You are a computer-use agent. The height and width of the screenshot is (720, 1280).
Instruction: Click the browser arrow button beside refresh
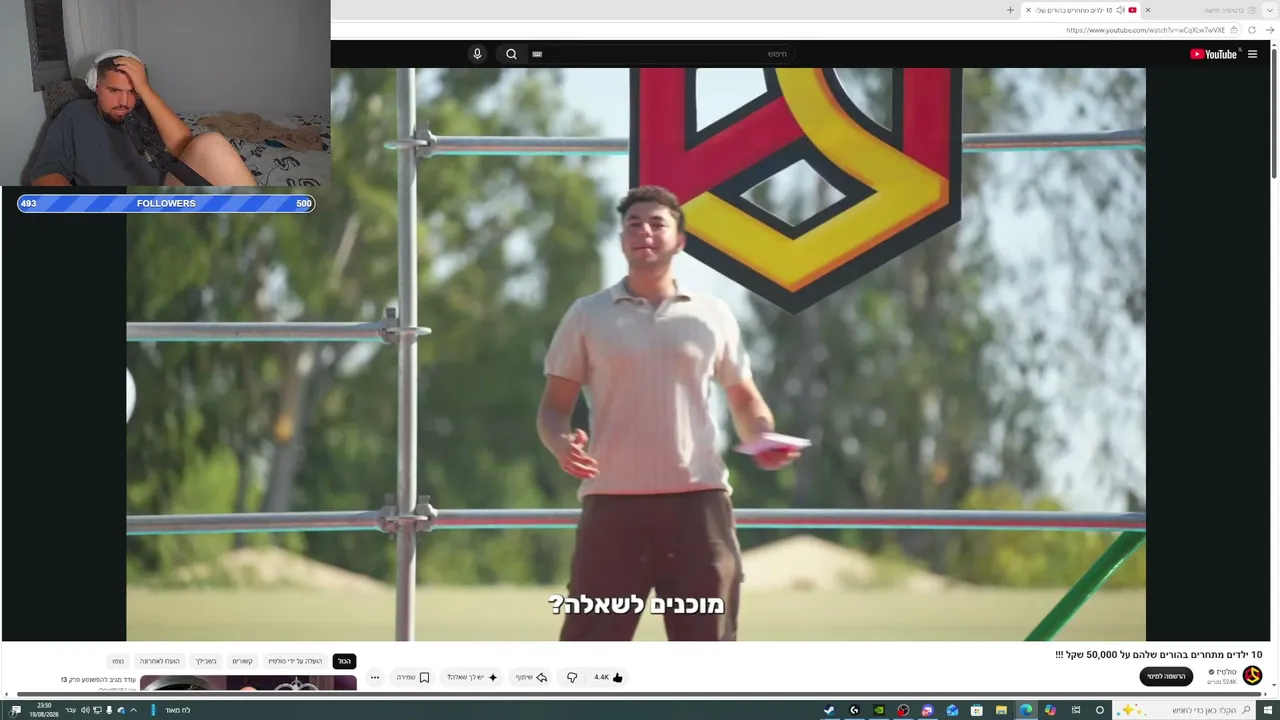(1270, 30)
